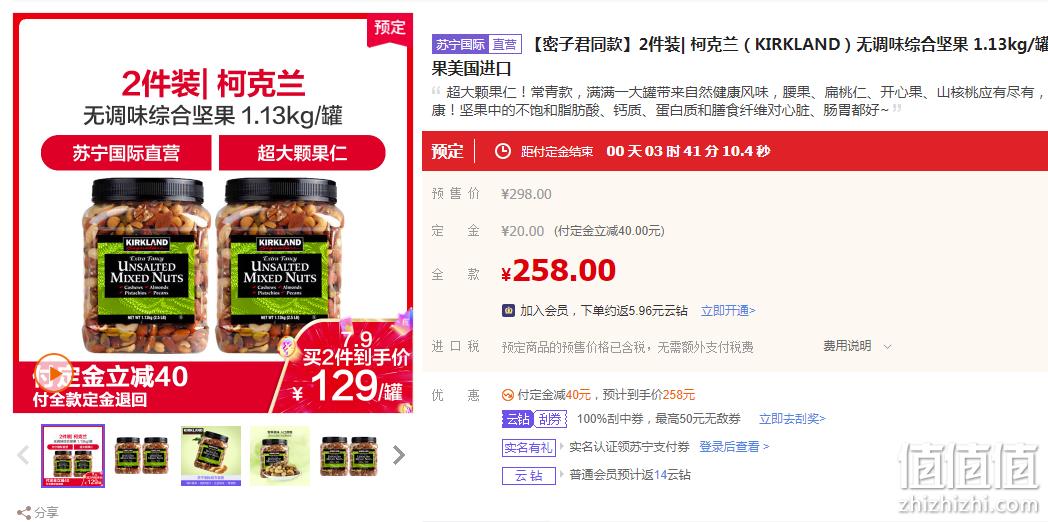
Task: Expand the 费用说明 dropdown
Action: (857, 346)
